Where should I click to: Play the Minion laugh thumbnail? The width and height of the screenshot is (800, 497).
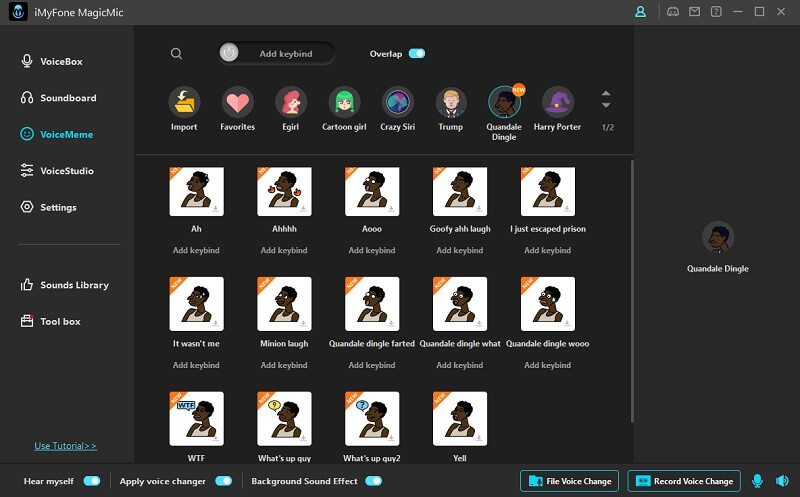click(x=284, y=304)
